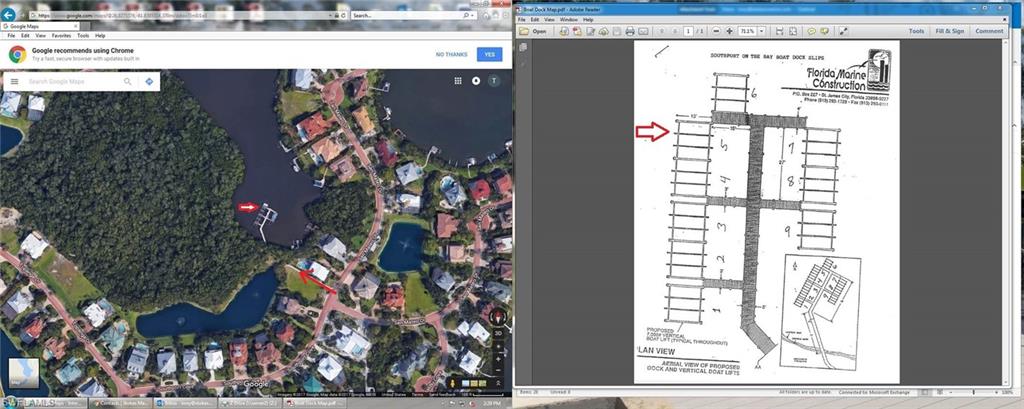1024x409 pixels.
Task: Add a sticky note comment
Action: click(x=812, y=31)
